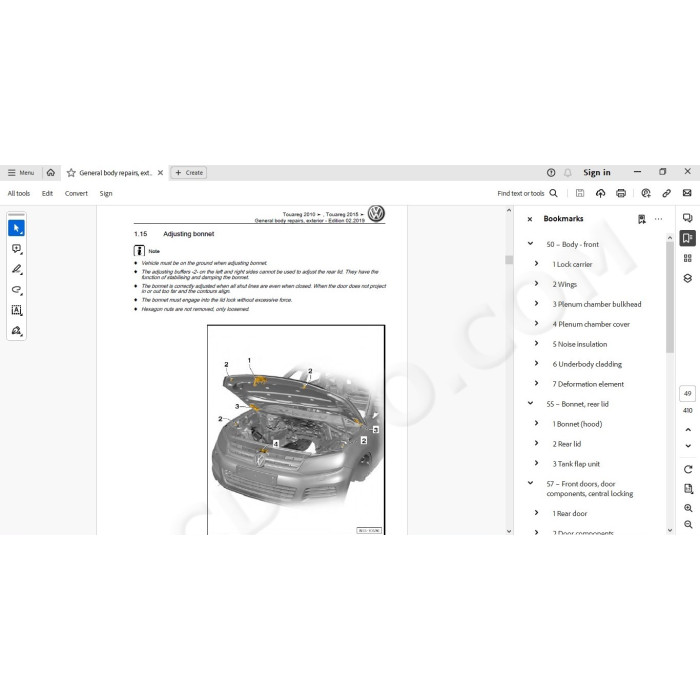Click the rotate page icon
This screenshot has height=700, width=700.
coord(688,469)
